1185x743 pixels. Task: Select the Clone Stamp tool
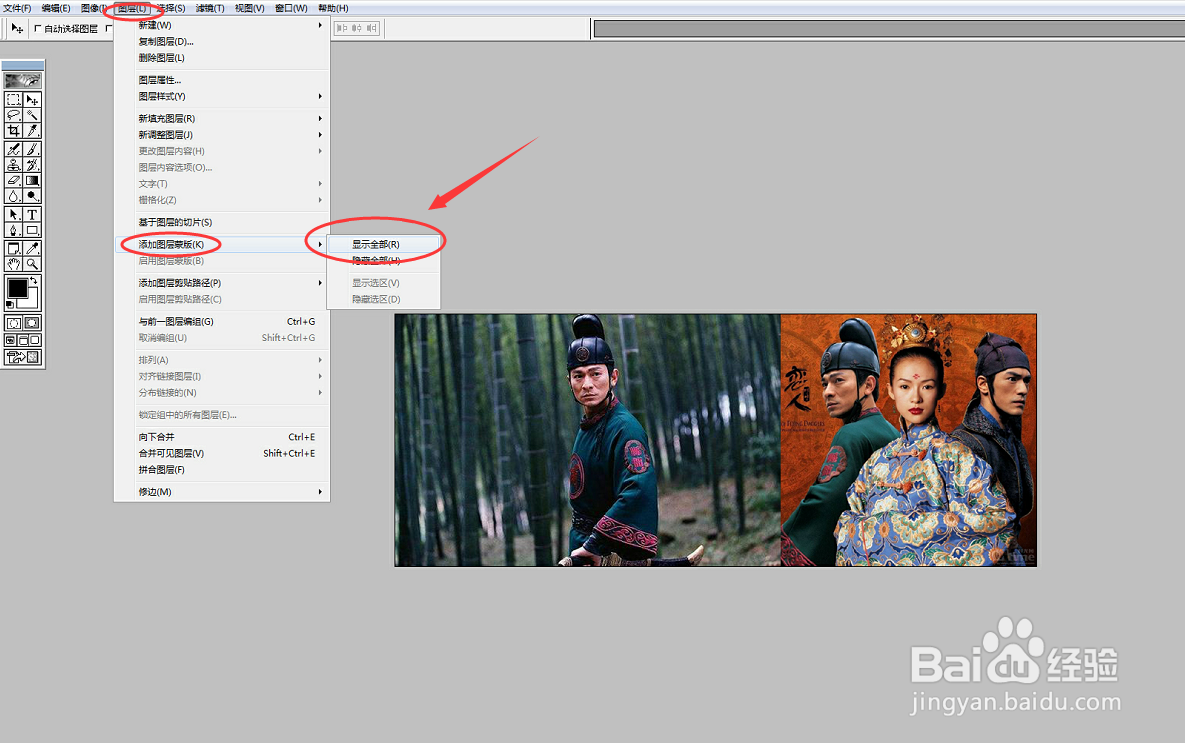click(14, 165)
